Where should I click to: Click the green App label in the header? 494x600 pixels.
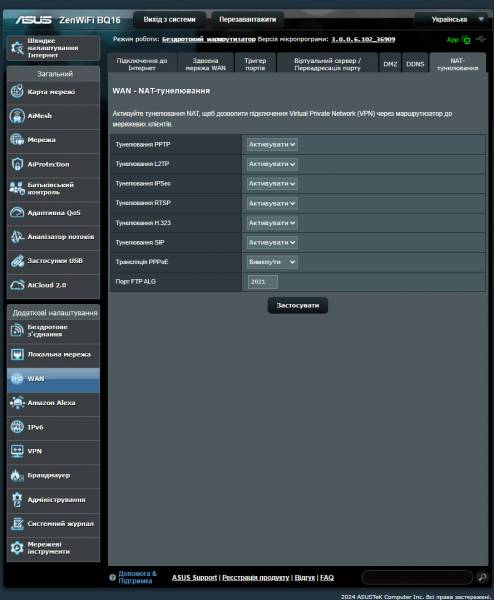[x=452, y=39]
